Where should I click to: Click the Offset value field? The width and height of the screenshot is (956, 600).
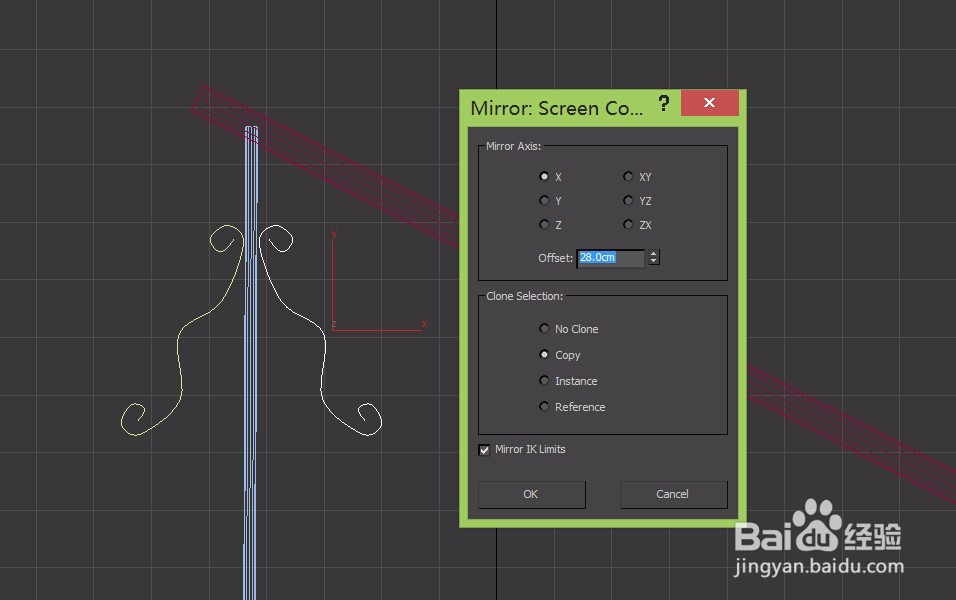coord(610,258)
